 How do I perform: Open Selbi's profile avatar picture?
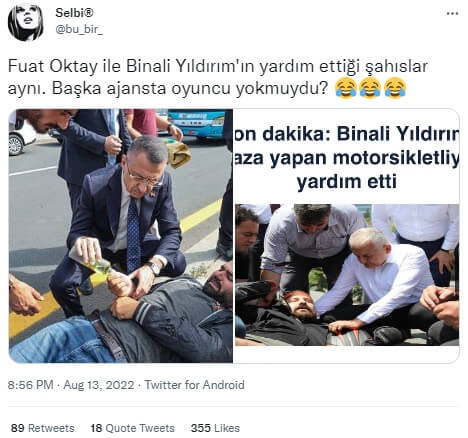click(25, 22)
